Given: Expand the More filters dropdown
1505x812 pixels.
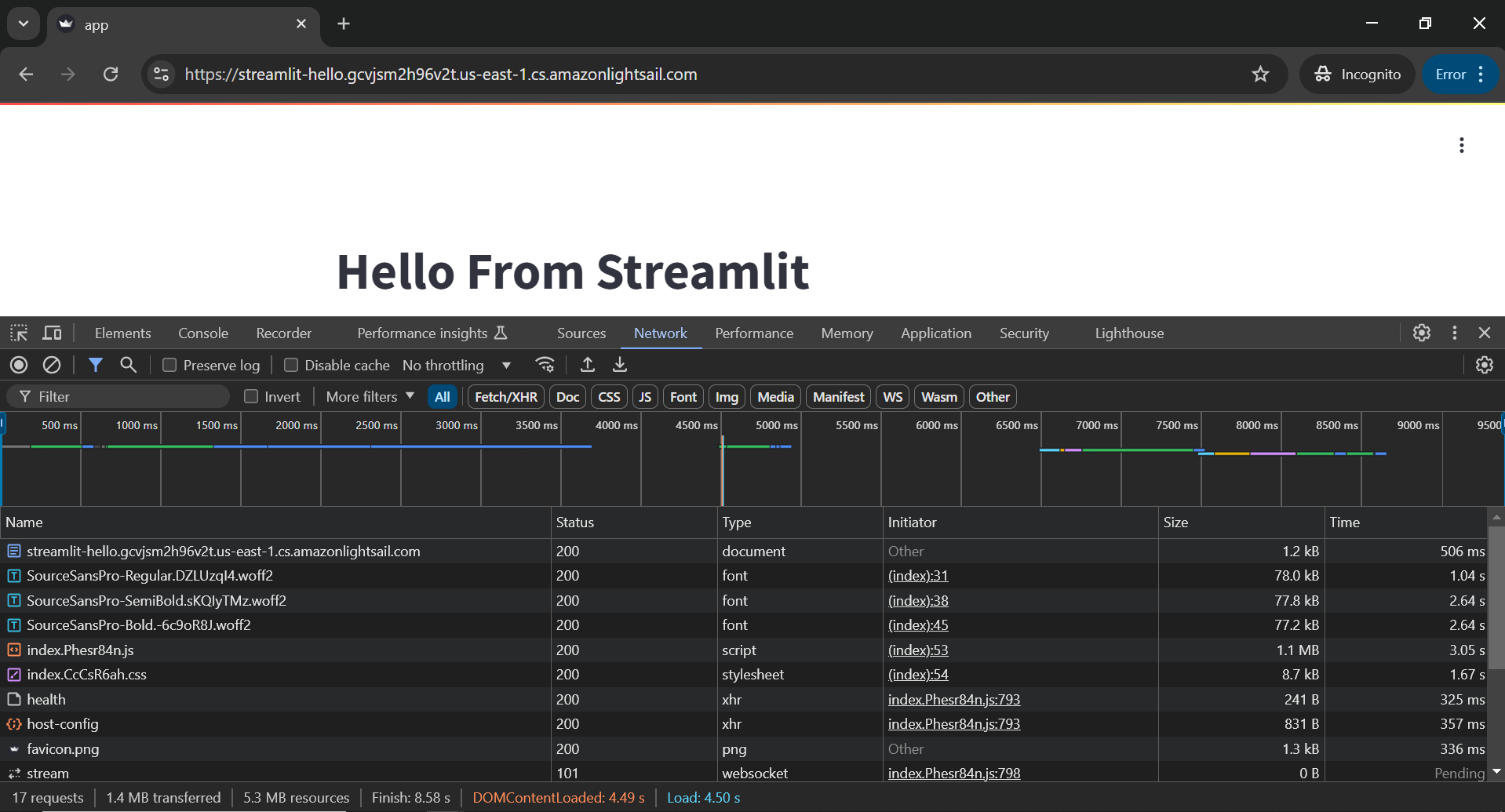Looking at the screenshot, I should point(370,396).
